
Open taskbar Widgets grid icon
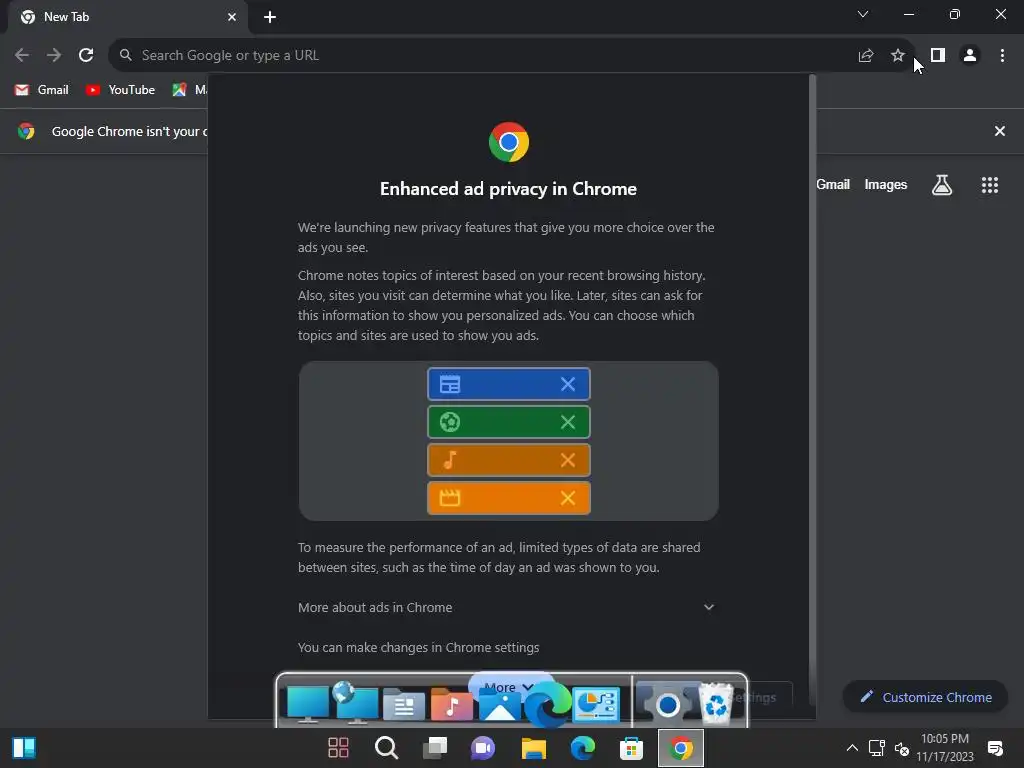tap(338, 748)
